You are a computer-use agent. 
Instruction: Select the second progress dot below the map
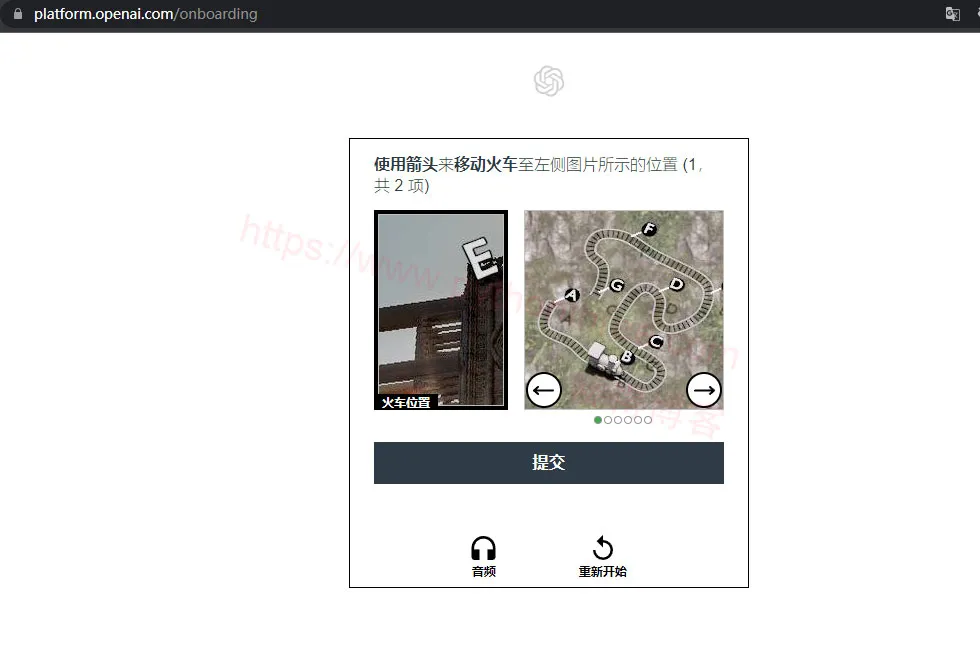point(608,420)
